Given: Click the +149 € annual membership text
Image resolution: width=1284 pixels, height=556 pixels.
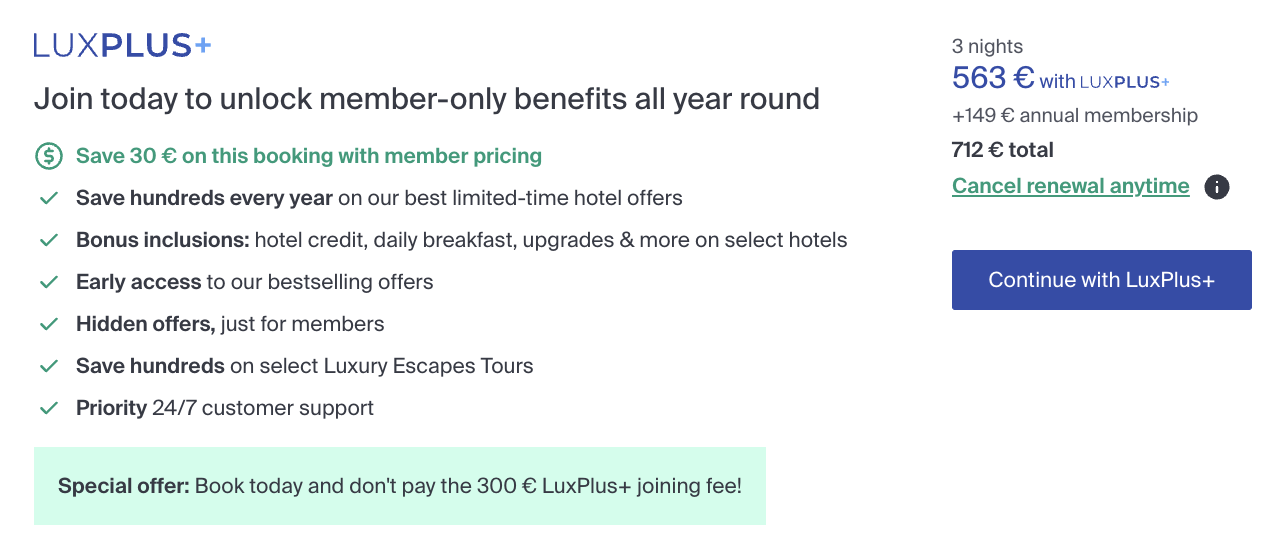Looking at the screenshot, I should point(1075,115).
